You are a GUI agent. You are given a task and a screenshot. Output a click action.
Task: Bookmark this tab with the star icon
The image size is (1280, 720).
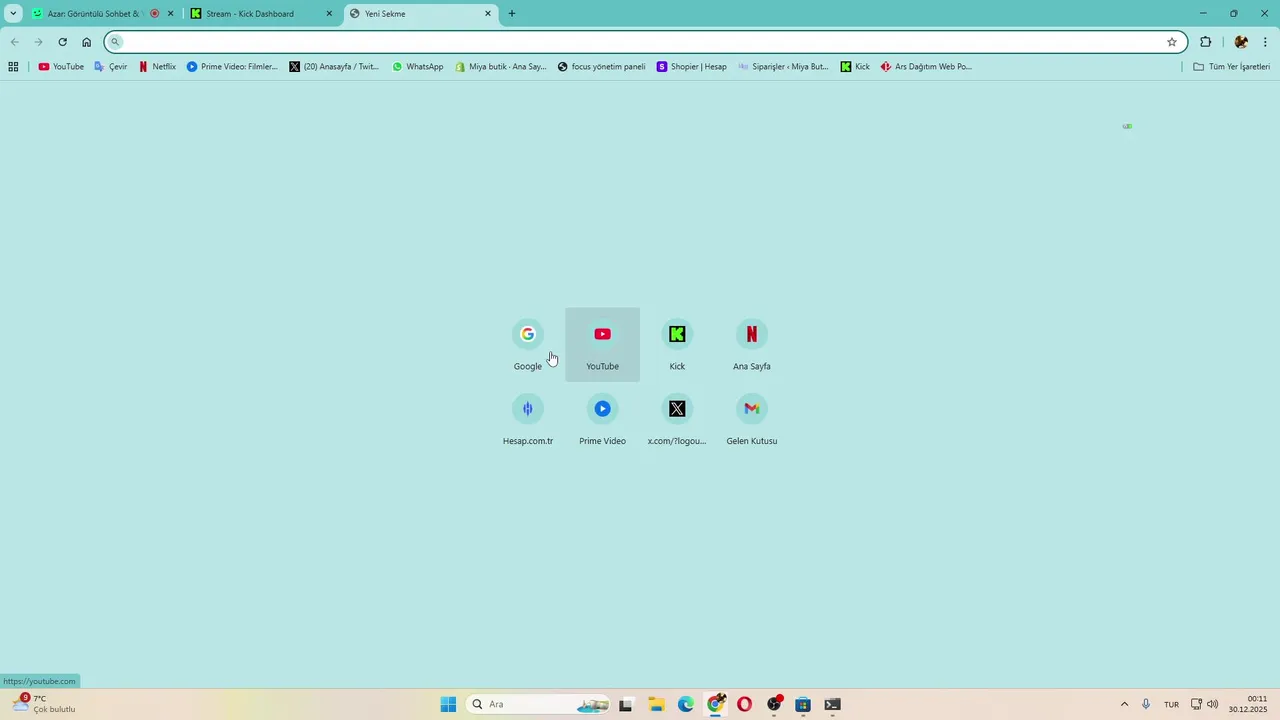1172,42
